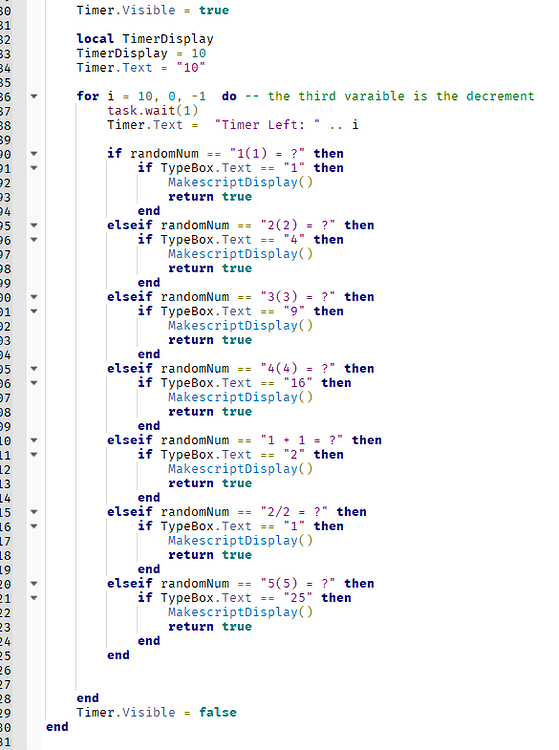The width and height of the screenshot is (559, 750).
Task: Fold the 'if TypeBox.Text == "9"' block
Action: click(34, 311)
